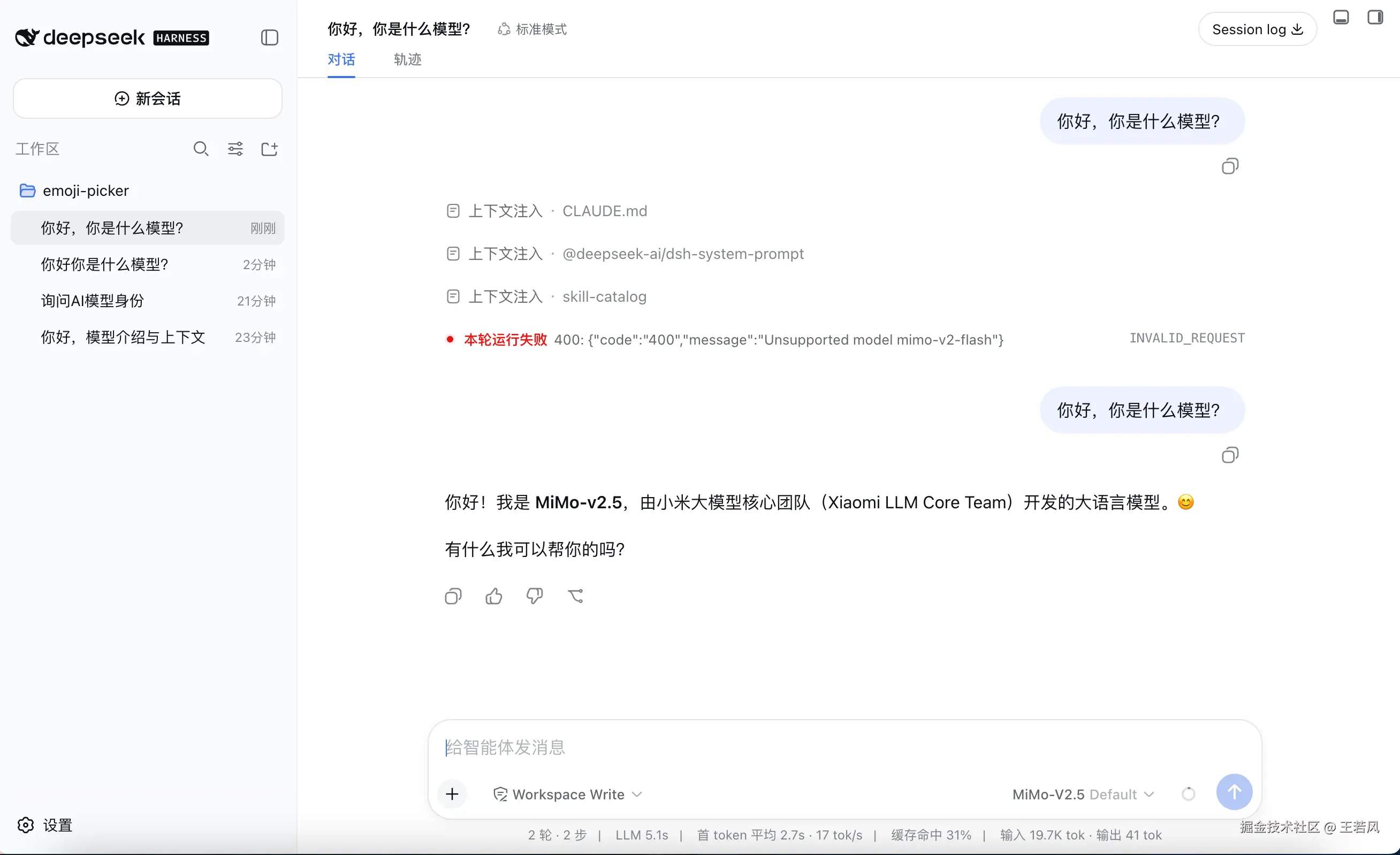Viewport: 1400px width, 855px height.
Task: Open 设置 settings at the bottom left
Action: tap(45, 825)
